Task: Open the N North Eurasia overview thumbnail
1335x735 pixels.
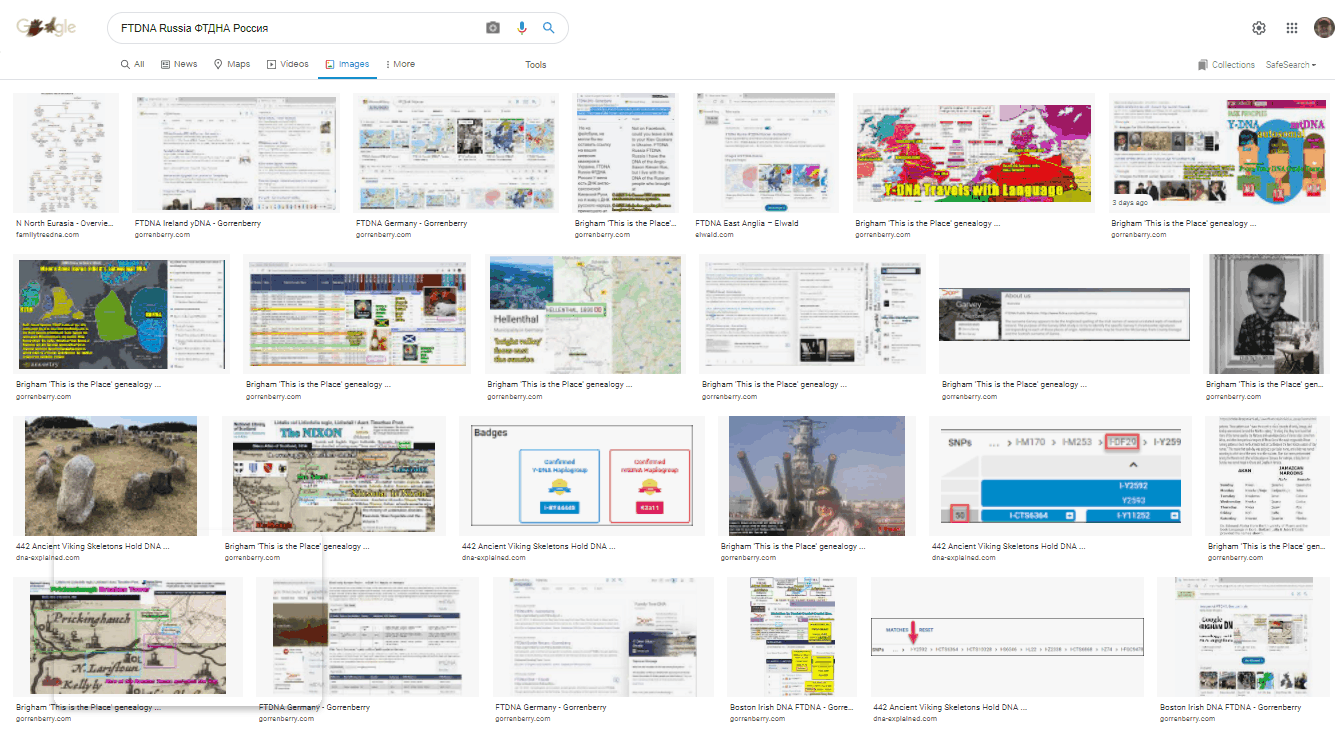Action: click(x=65, y=153)
